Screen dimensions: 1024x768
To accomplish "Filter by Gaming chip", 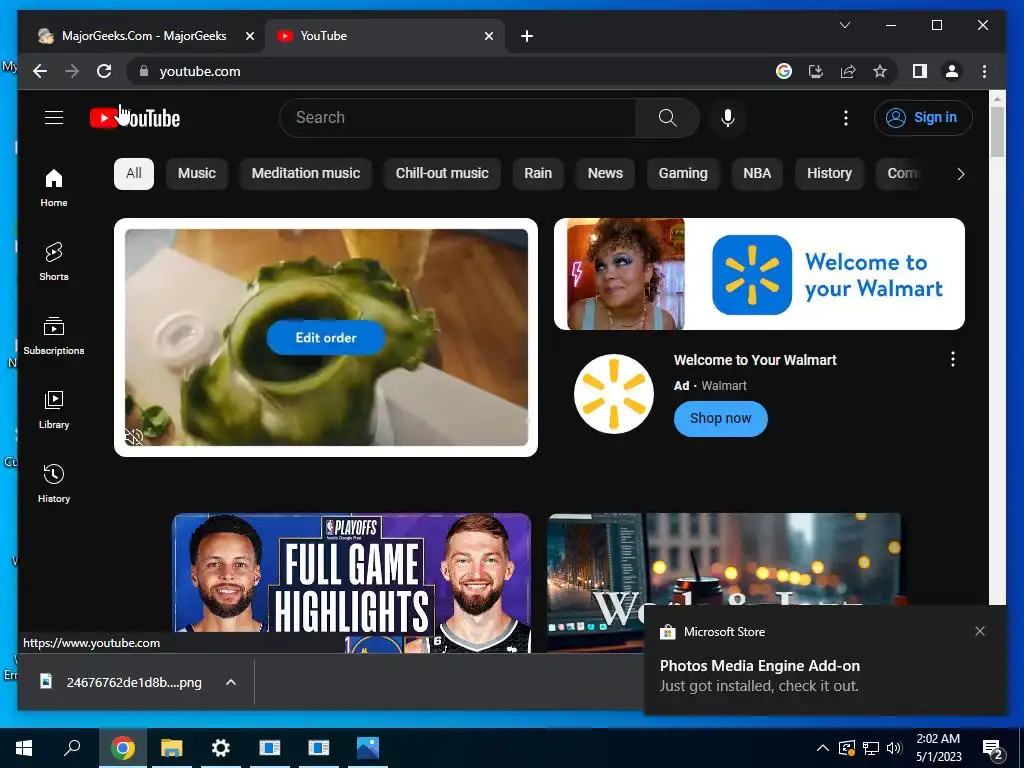I will coord(683,174).
